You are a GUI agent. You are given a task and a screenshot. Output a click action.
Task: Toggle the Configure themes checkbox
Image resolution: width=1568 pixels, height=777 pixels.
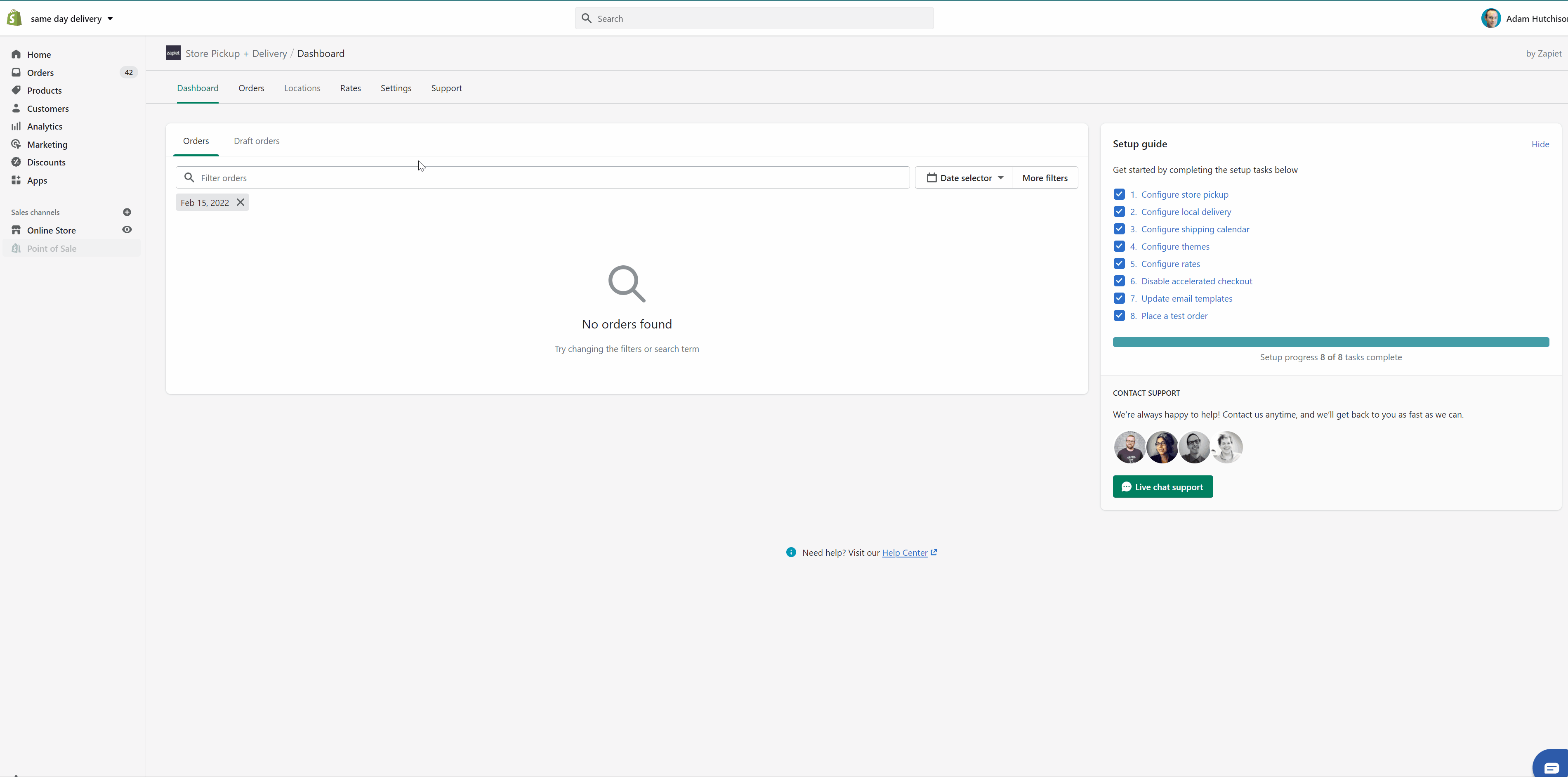pos(1119,246)
